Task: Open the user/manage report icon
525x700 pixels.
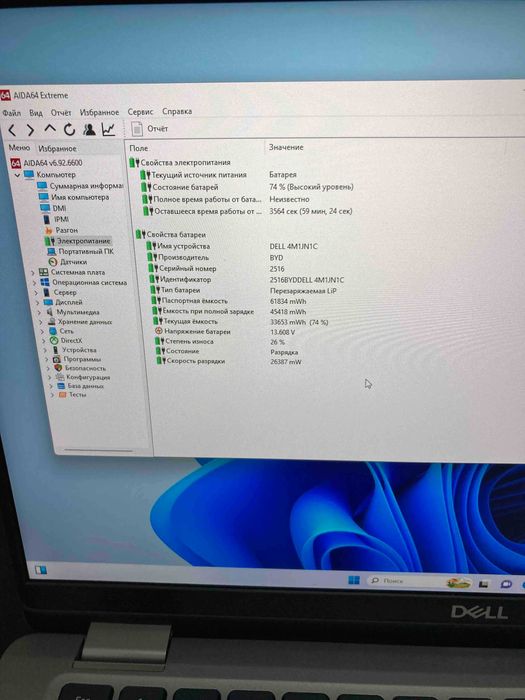Action: 89,129
